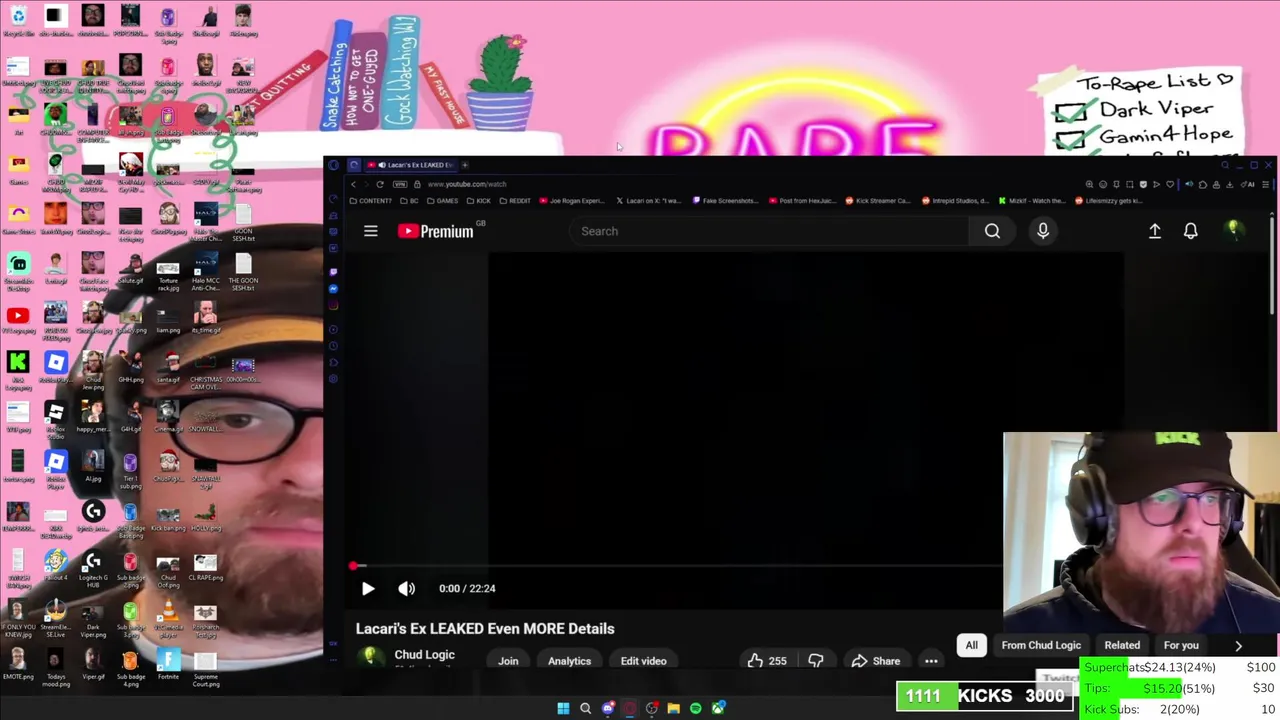Like the video with thumbs up
This screenshot has height=720, width=1280.
tap(766, 661)
